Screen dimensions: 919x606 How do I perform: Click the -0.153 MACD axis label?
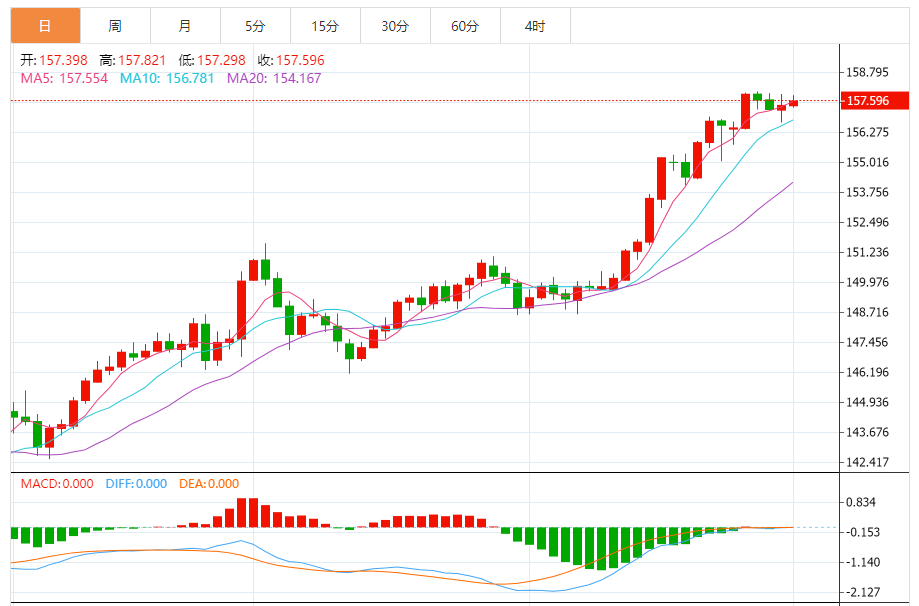(x=863, y=532)
